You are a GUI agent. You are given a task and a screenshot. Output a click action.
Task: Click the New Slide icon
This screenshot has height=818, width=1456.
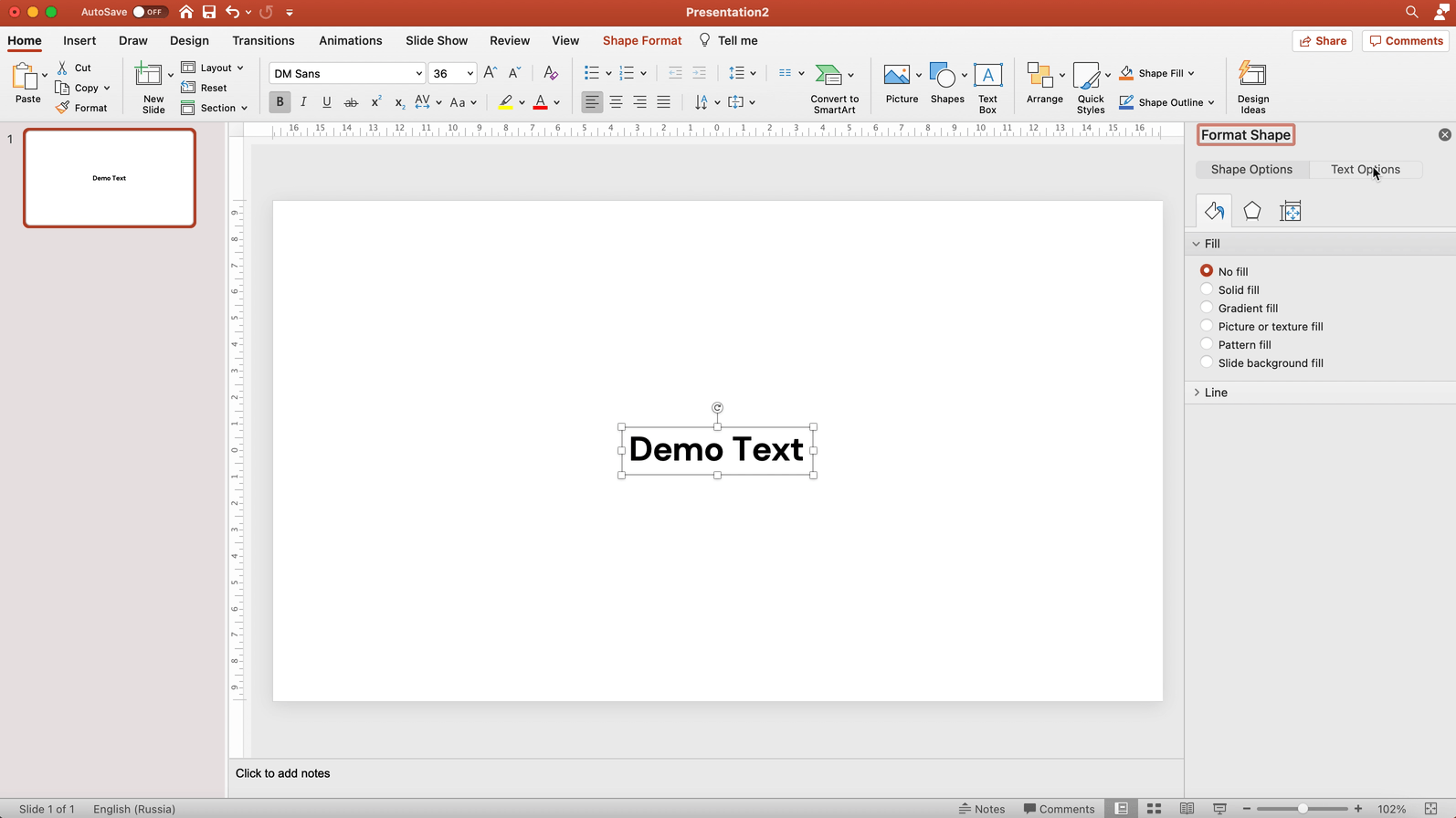pos(148,75)
